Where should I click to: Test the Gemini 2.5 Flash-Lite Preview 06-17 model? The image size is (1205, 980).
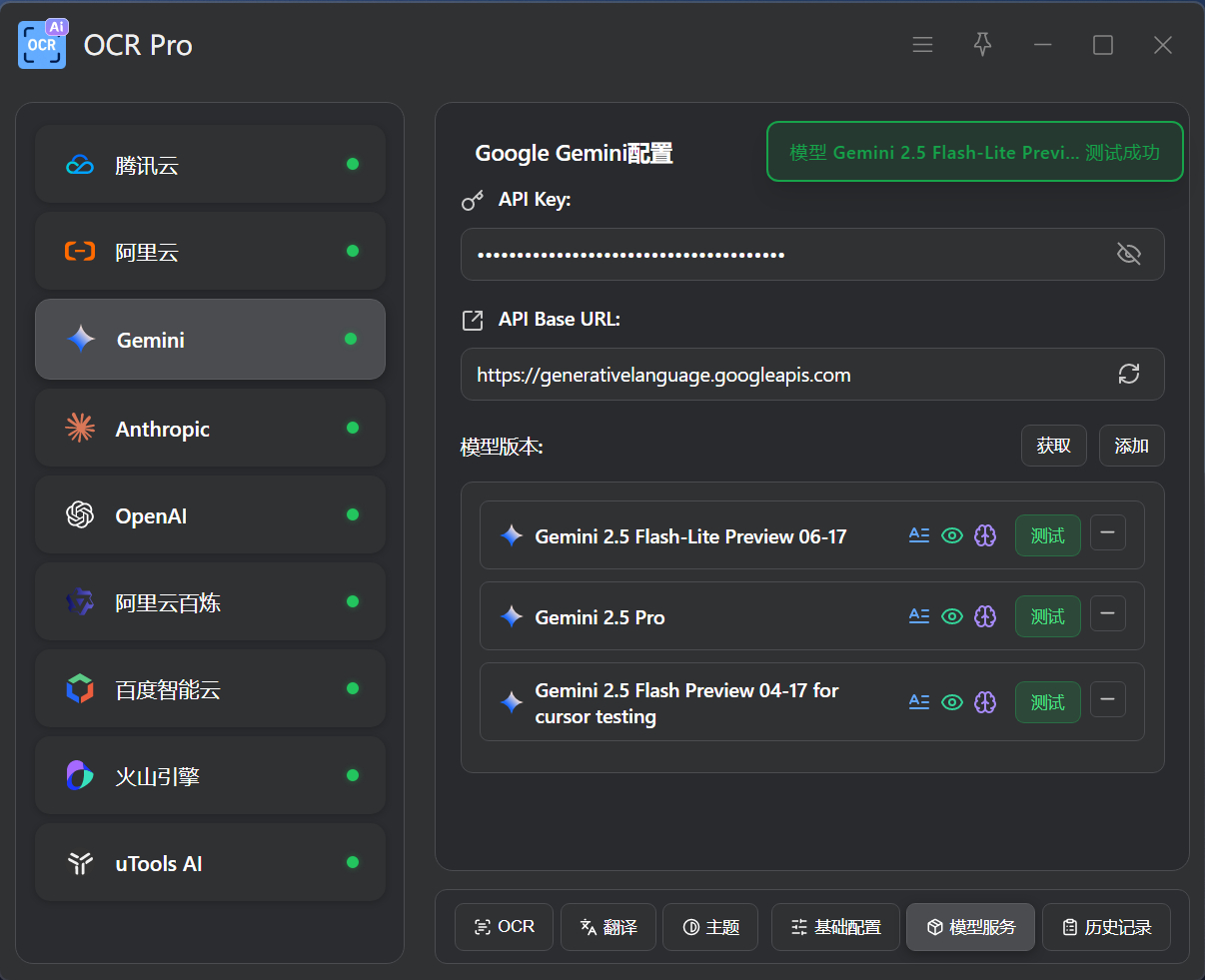[1047, 535]
